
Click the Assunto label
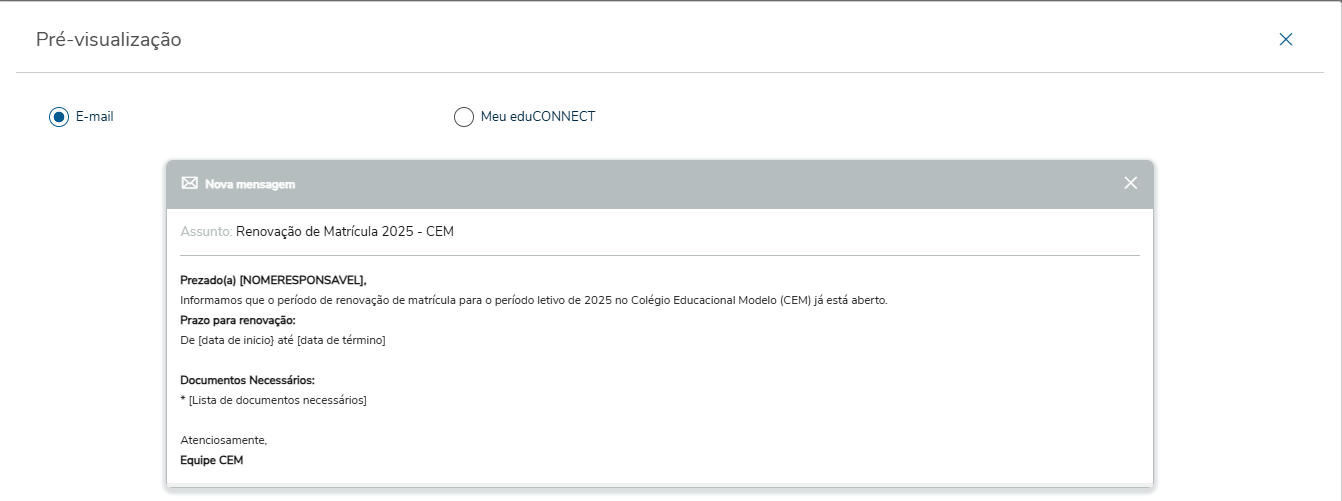point(205,232)
